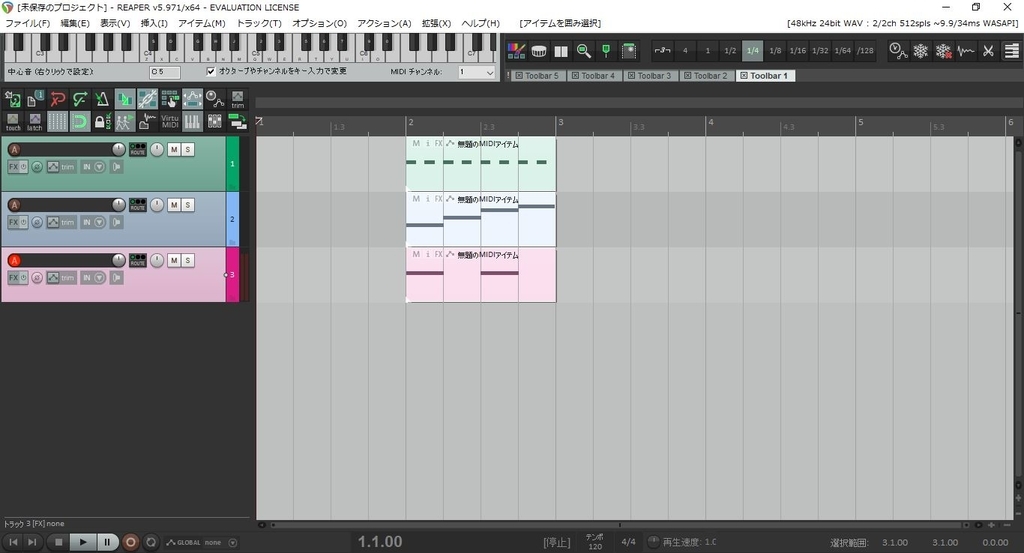
Task: Open track 2 ROUTE button
Action: point(138,204)
